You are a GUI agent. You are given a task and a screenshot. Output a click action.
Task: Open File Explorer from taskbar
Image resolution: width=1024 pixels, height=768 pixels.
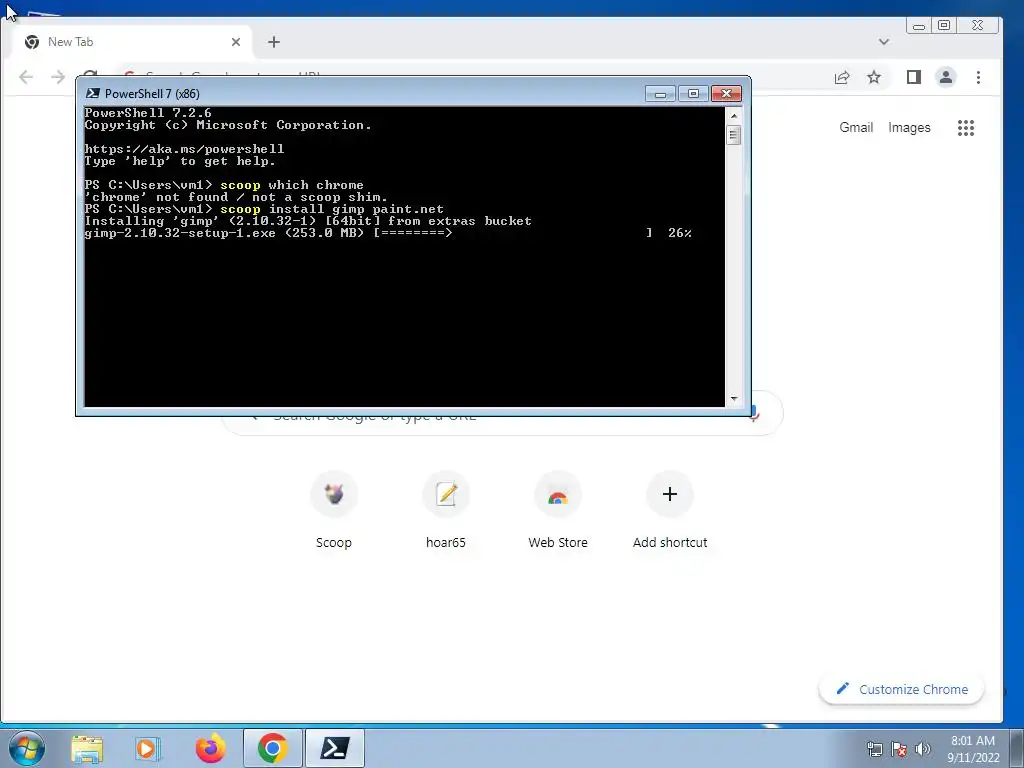tap(87, 748)
